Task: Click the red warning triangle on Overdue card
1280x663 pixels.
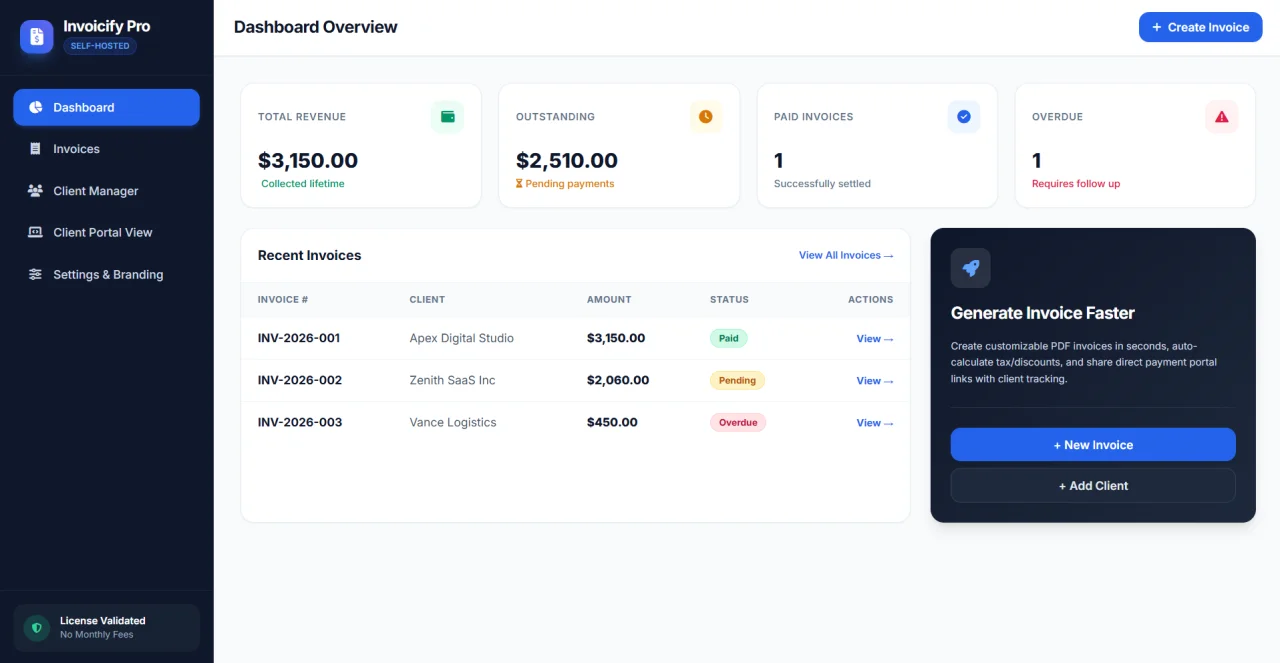Action: click(1222, 117)
